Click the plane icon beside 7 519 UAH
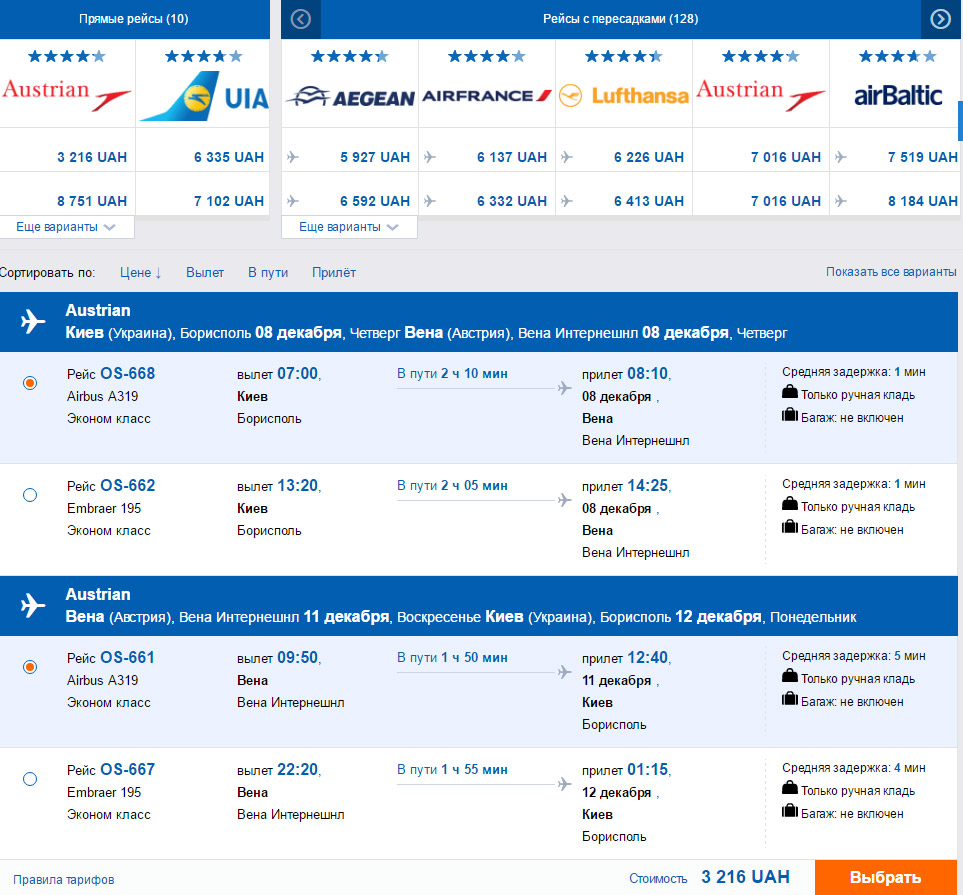 841,157
